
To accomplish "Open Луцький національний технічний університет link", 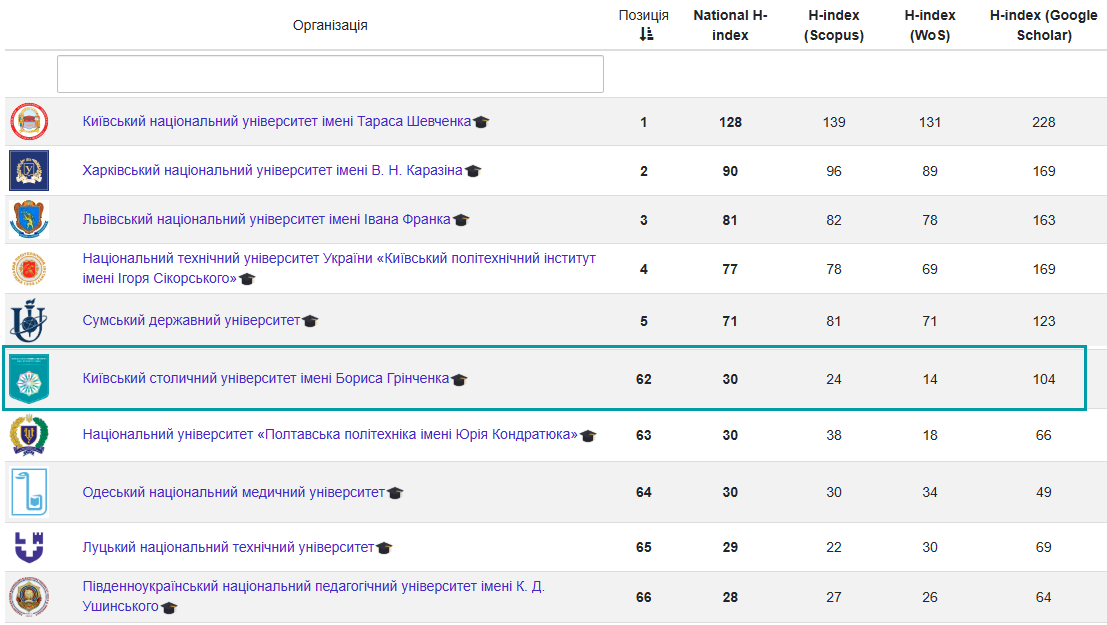I will (x=228, y=547).
